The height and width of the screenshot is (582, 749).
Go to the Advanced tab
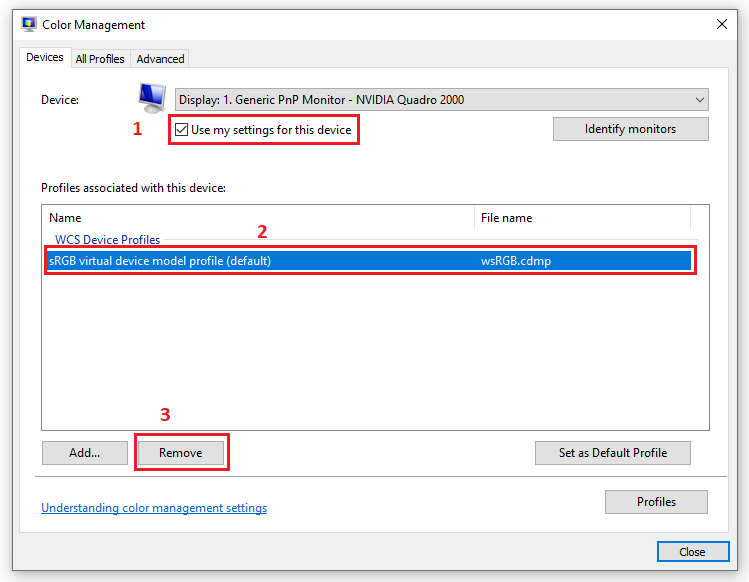coord(160,59)
